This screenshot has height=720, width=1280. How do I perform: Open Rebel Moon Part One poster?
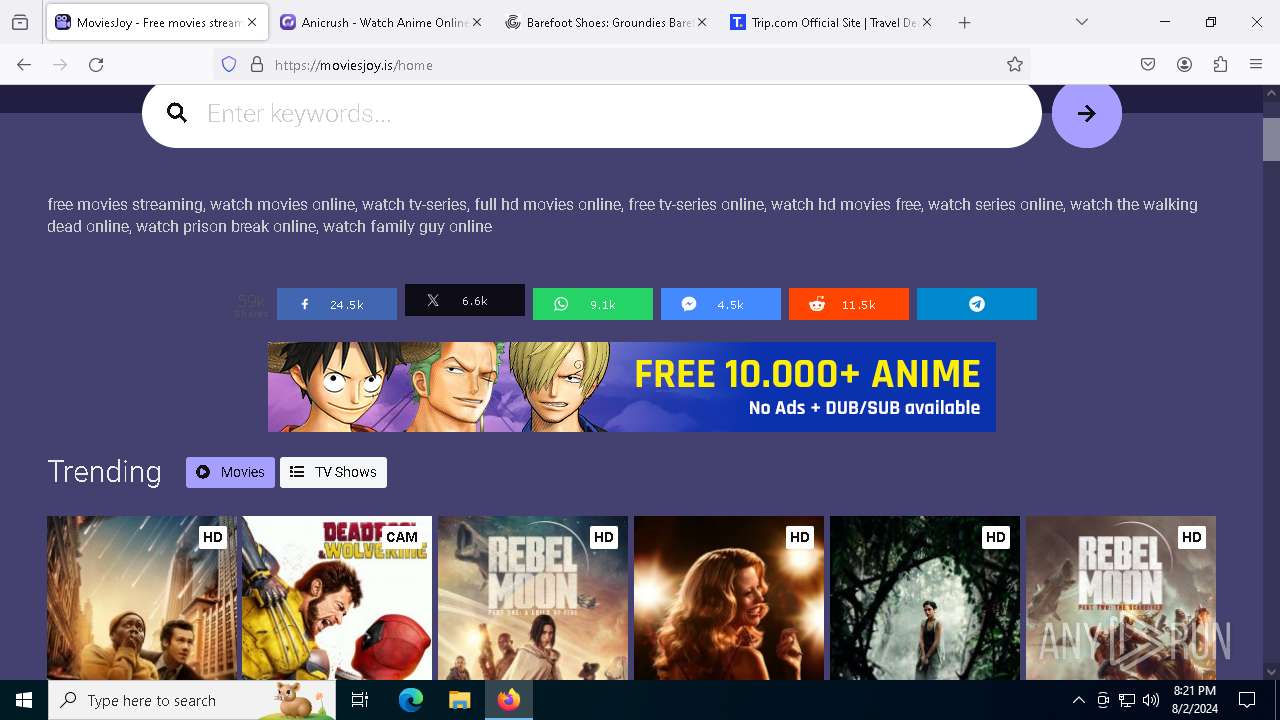click(533, 598)
